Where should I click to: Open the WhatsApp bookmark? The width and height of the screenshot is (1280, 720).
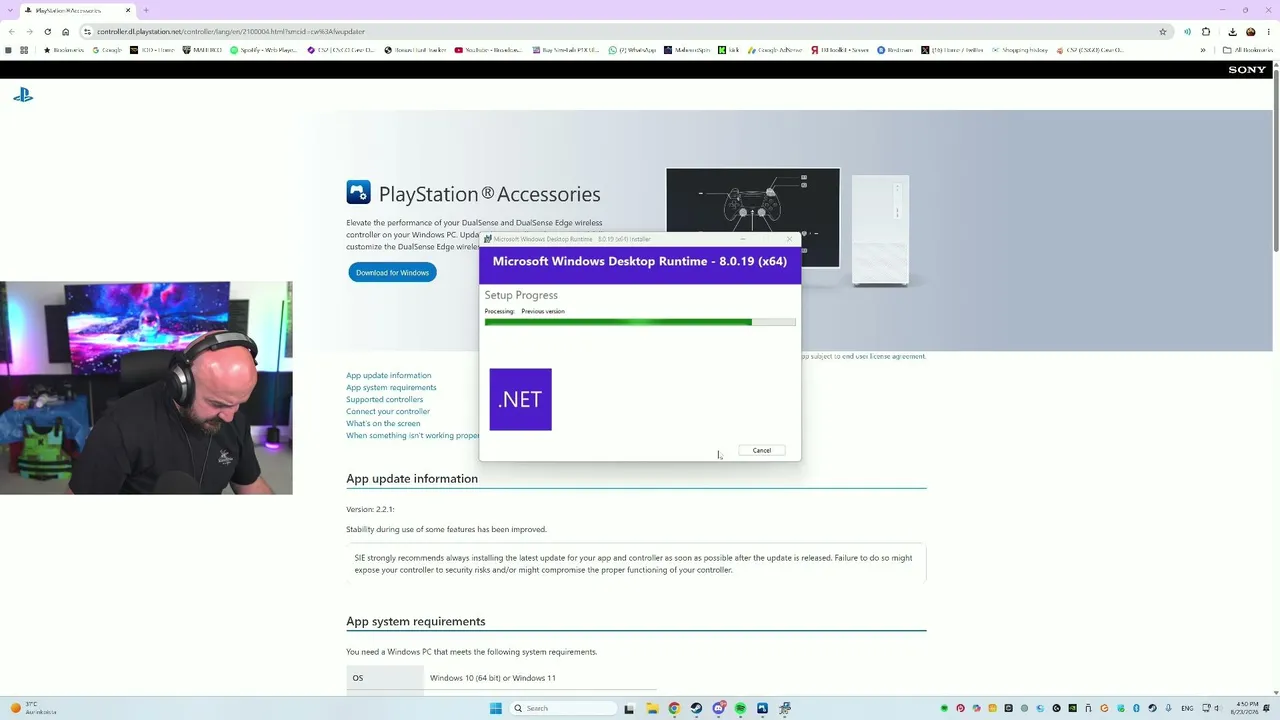click(633, 50)
